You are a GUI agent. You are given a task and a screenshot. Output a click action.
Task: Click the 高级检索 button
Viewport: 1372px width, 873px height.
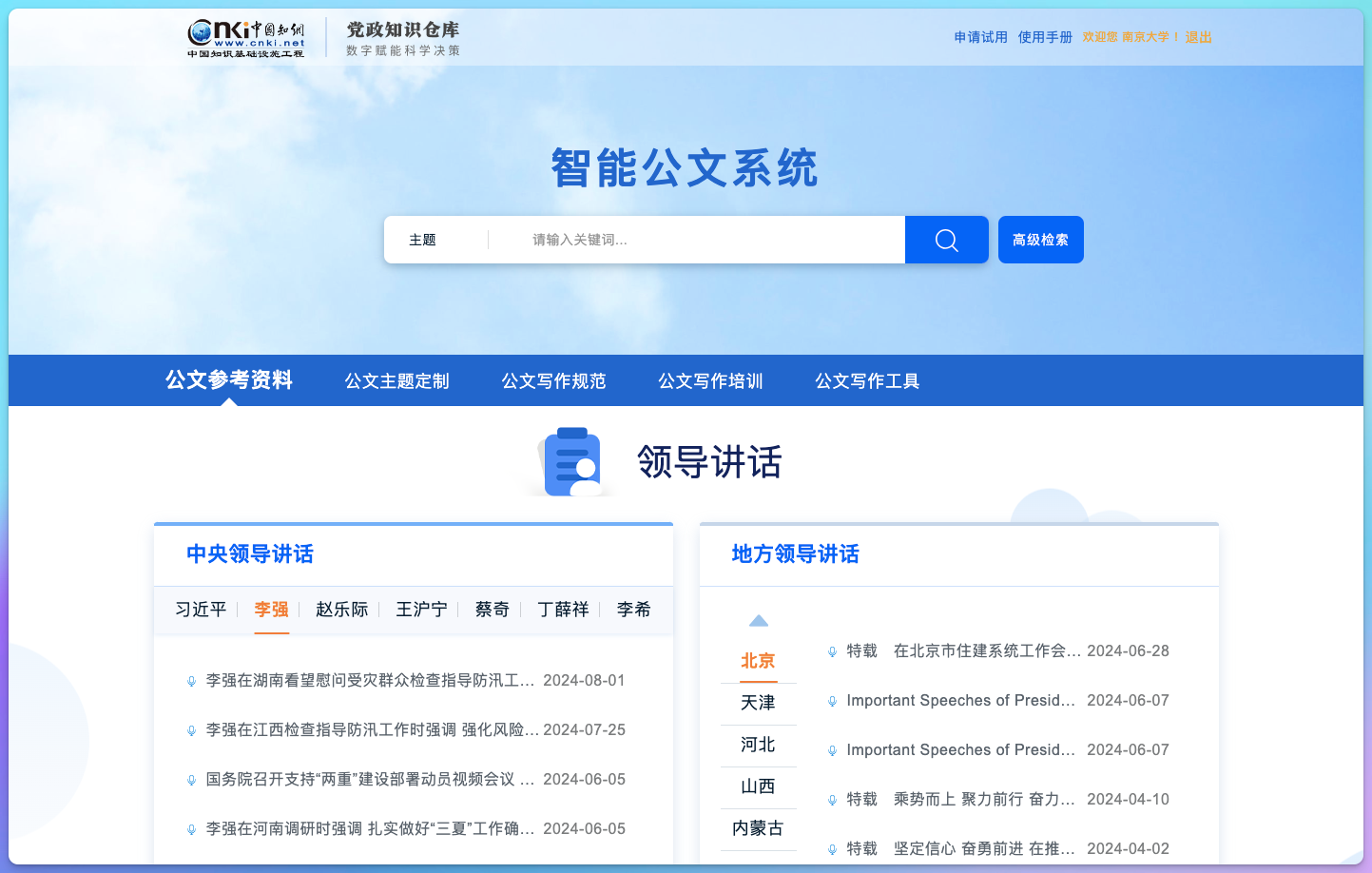[x=1040, y=240]
